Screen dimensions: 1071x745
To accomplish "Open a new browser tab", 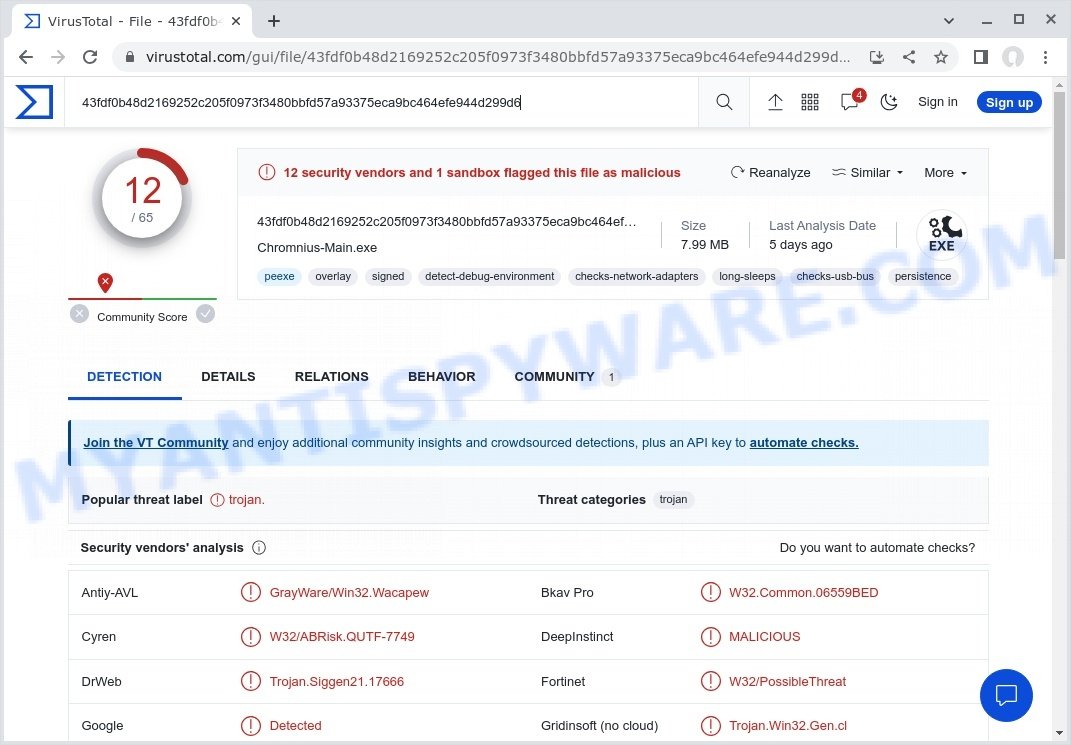I will (274, 21).
